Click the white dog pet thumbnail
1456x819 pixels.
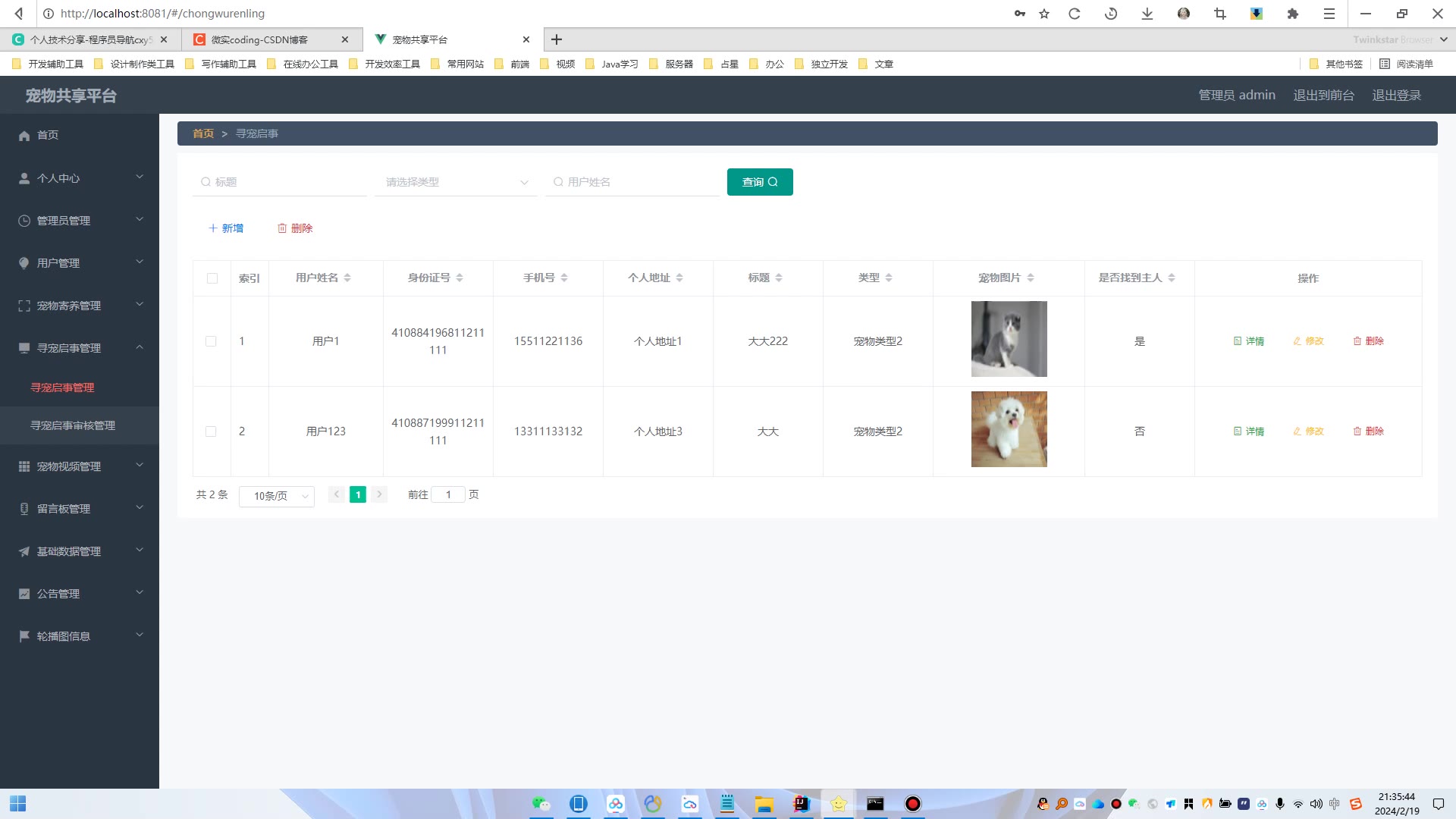coord(1009,429)
